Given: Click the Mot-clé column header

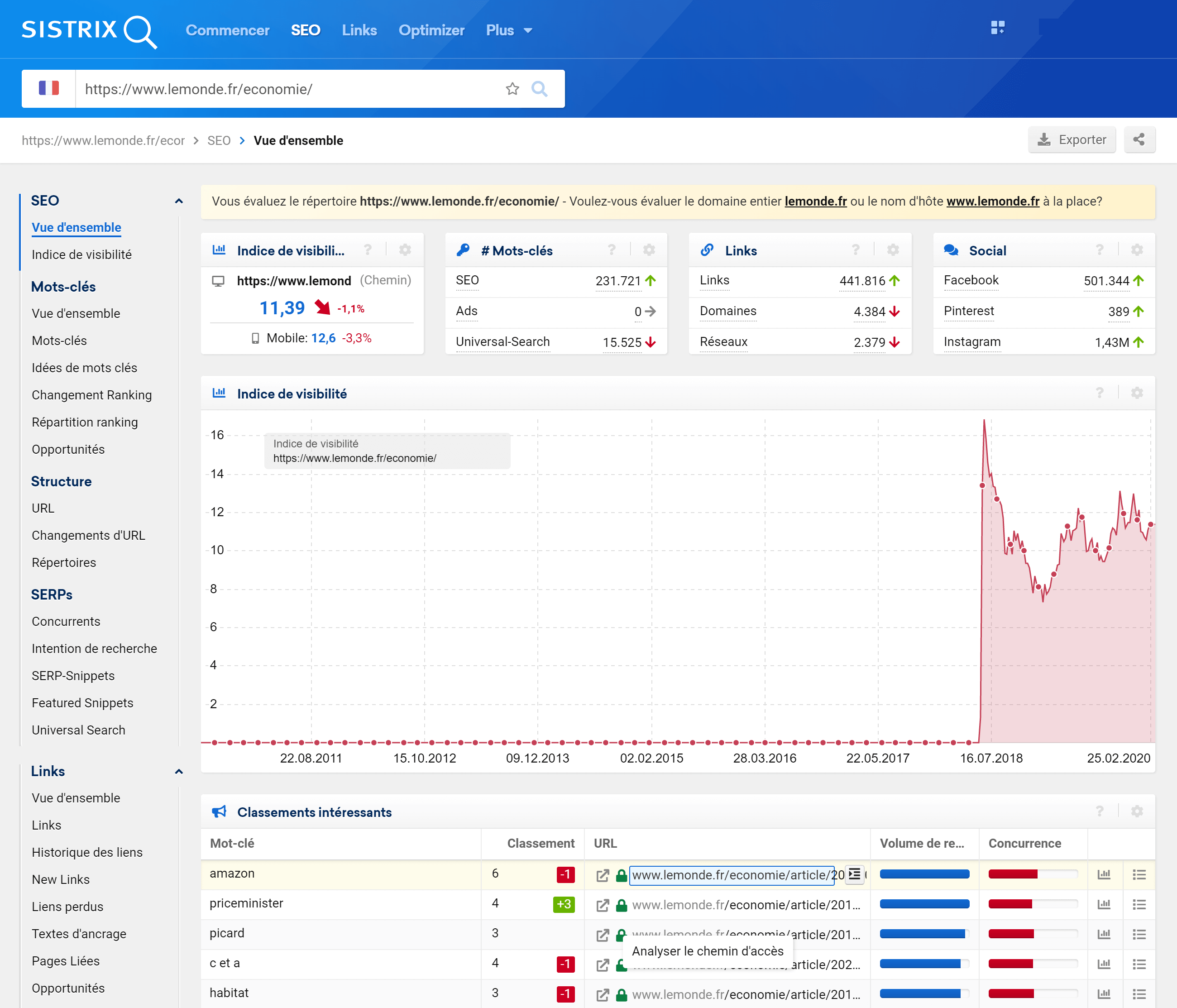Looking at the screenshot, I should point(232,843).
